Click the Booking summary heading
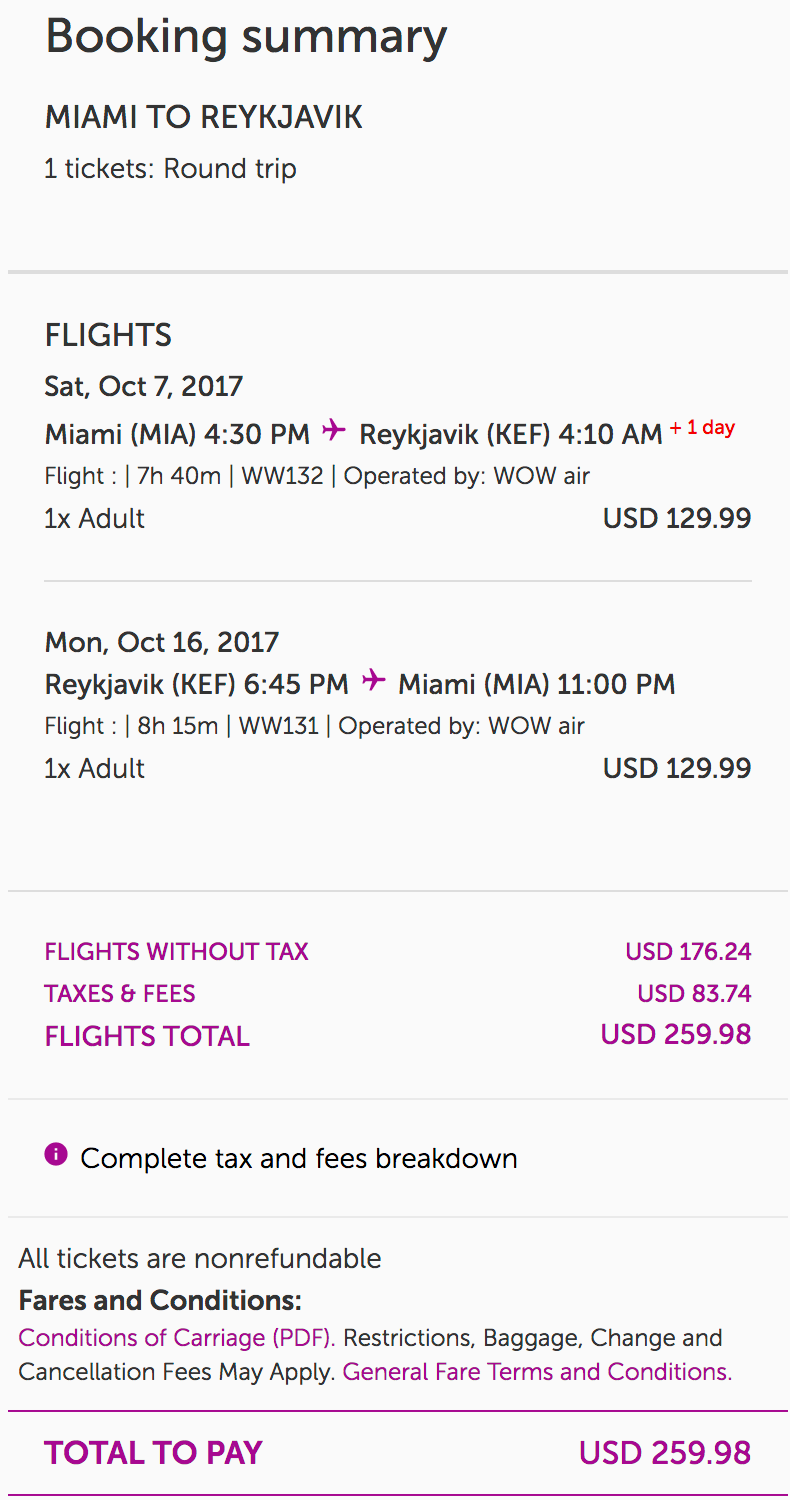Screen dimensions: 790x1500 (x=246, y=37)
